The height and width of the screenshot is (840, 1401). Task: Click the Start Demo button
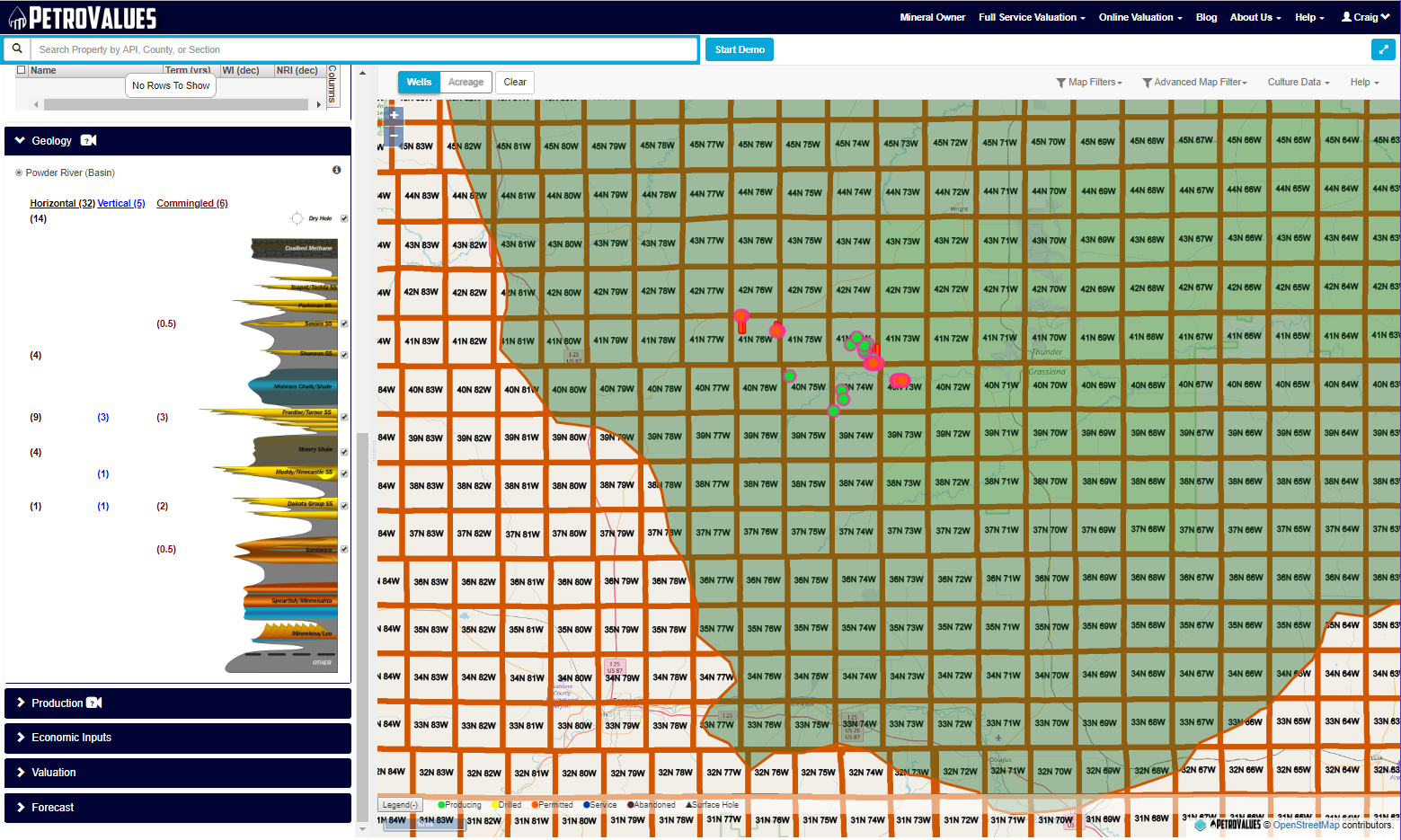740,49
